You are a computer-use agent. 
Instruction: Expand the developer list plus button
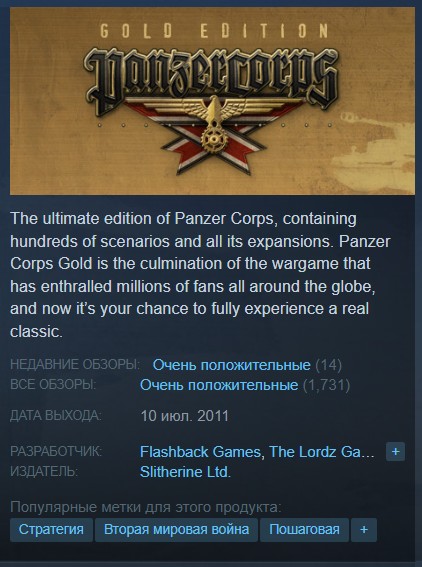[x=395, y=452]
